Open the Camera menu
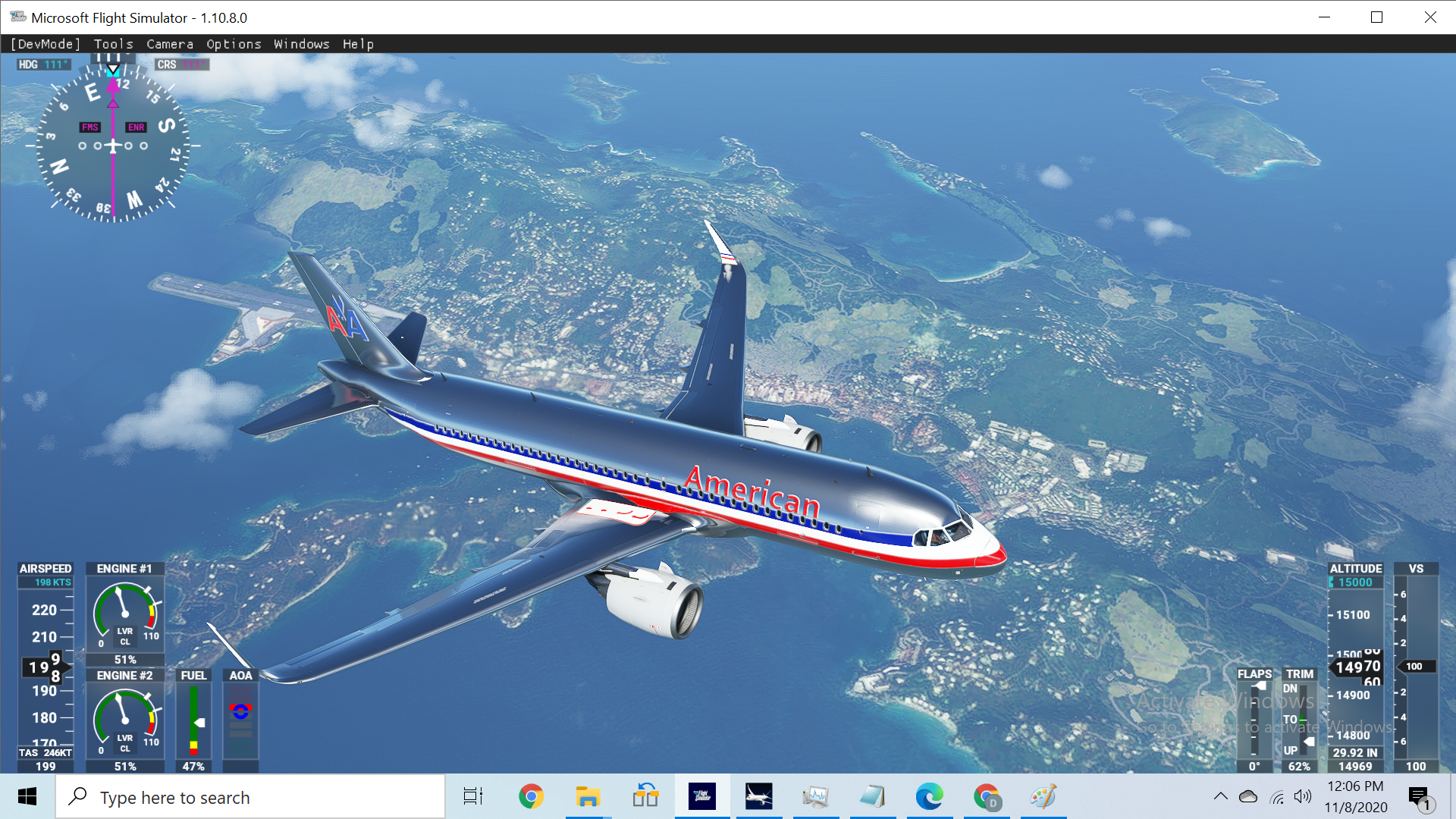 click(170, 44)
